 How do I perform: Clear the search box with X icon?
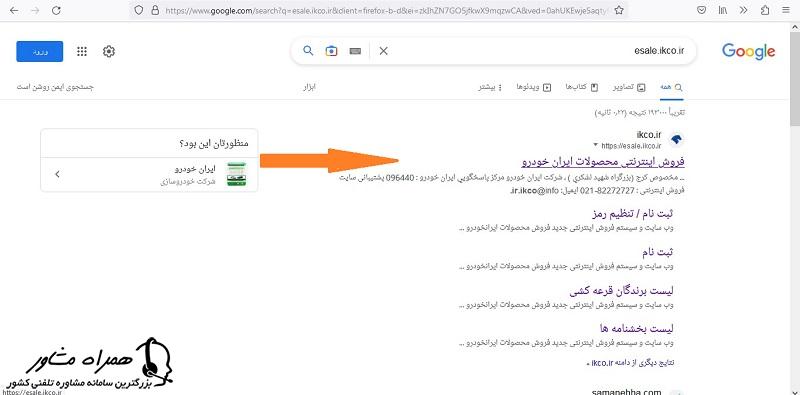[x=384, y=51]
